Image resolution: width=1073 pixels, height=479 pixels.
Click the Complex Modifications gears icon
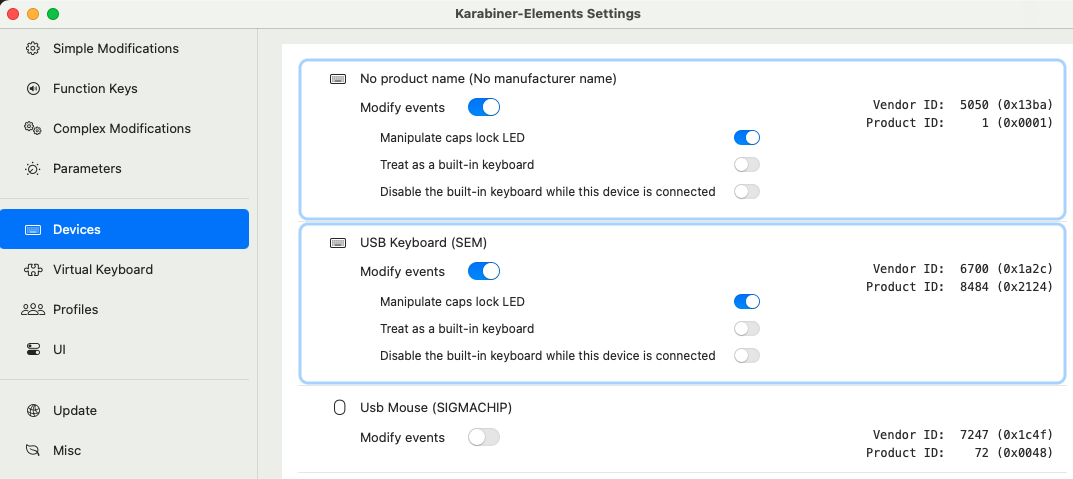coord(33,128)
